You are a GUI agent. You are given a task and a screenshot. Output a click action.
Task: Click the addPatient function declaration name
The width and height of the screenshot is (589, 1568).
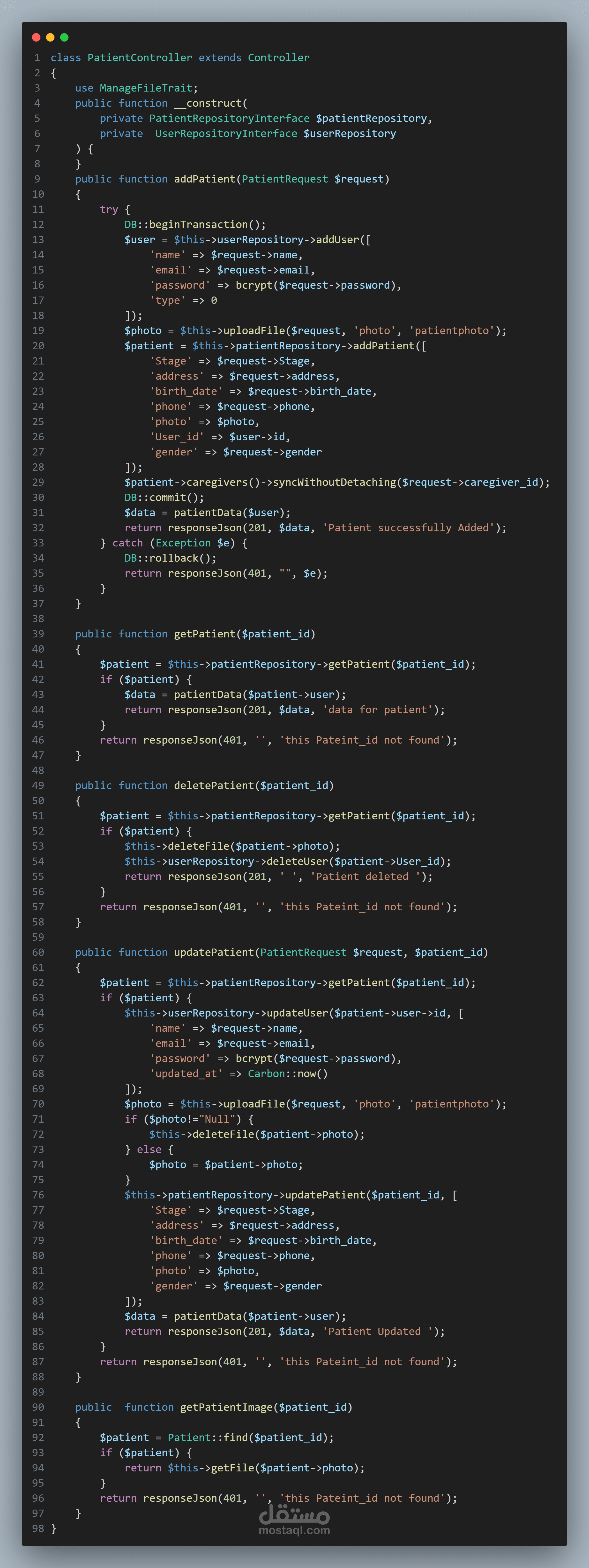click(204, 179)
